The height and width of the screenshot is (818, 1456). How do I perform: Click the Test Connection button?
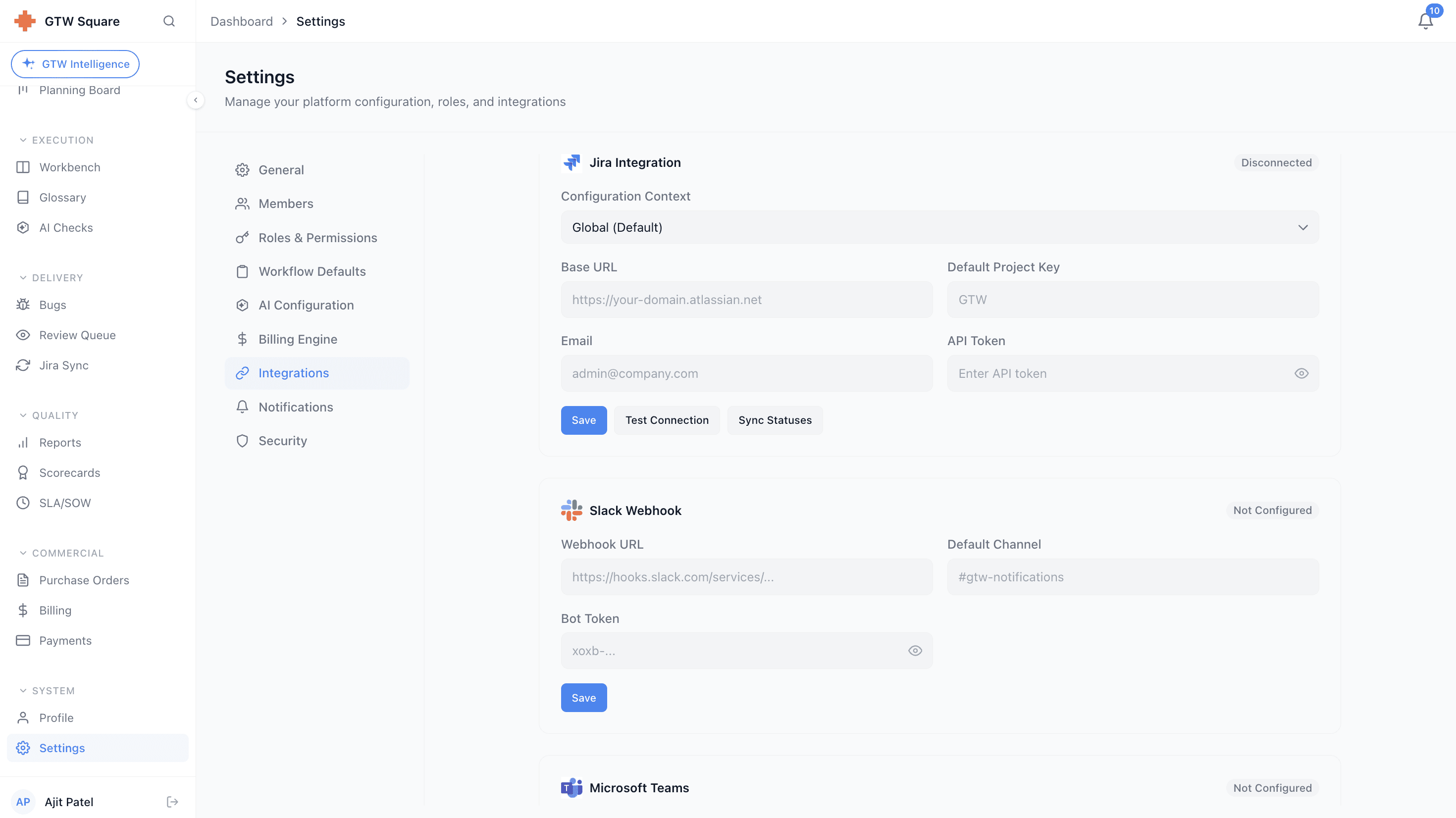point(667,420)
